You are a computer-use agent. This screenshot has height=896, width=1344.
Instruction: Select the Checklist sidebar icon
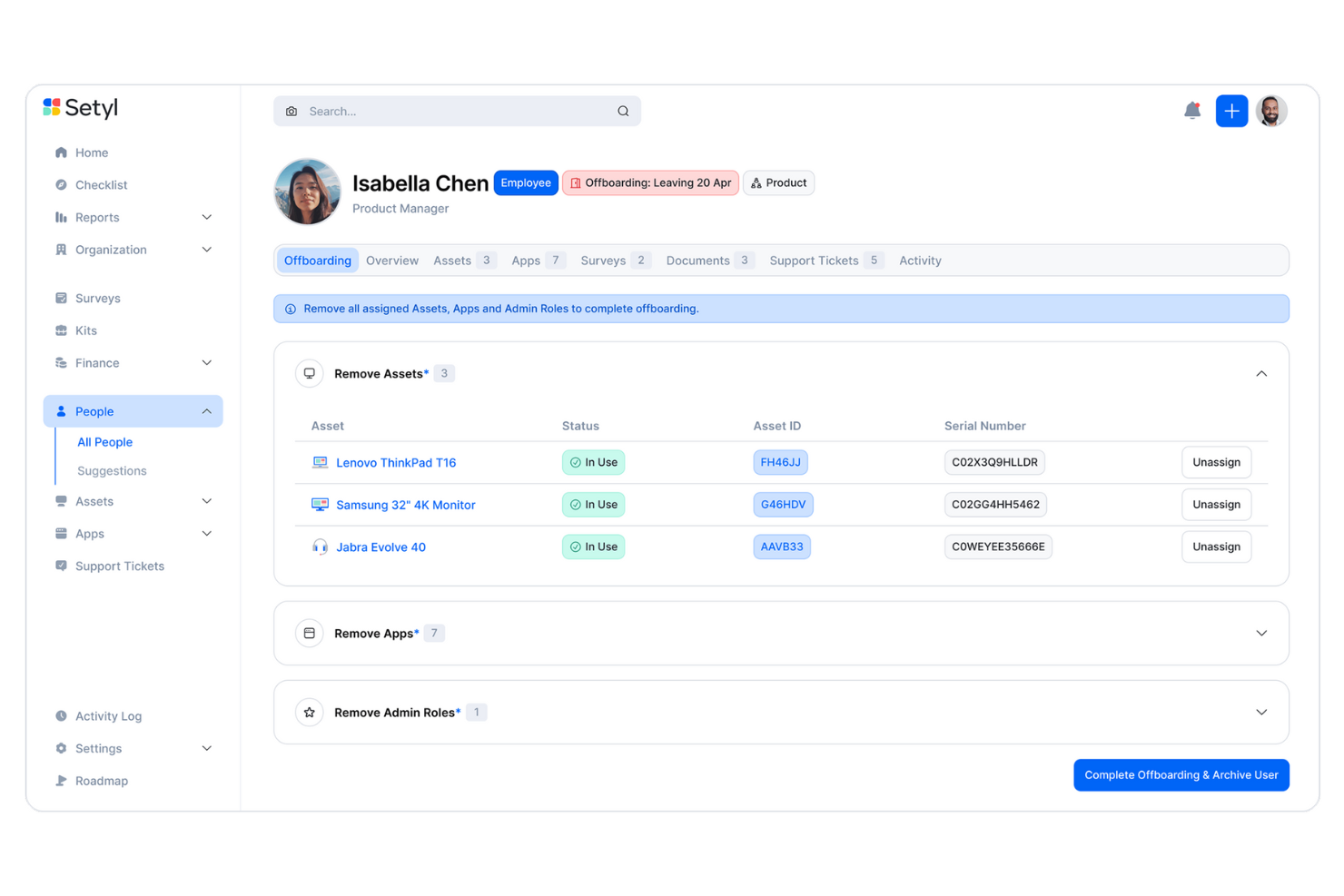(x=61, y=184)
